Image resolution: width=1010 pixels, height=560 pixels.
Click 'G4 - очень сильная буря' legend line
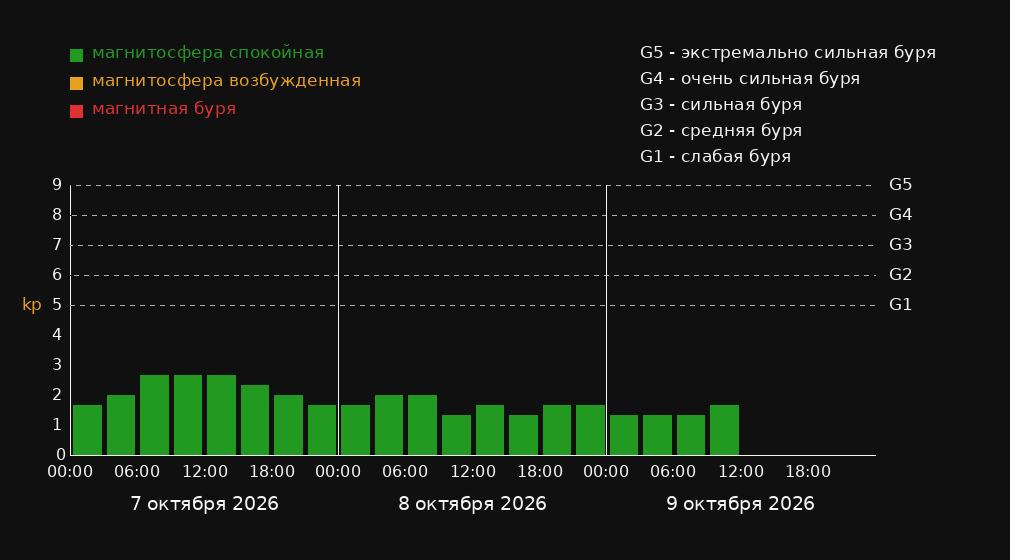(x=750, y=79)
